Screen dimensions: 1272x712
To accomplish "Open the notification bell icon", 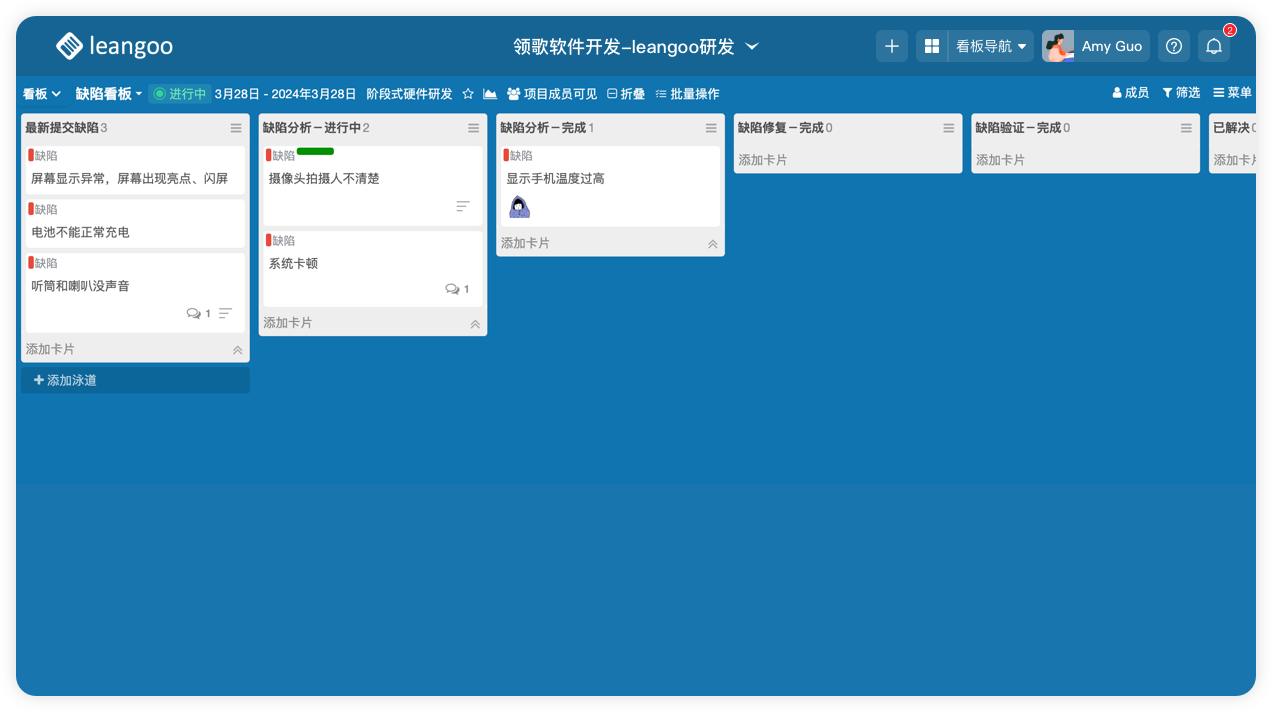I will [1214, 46].
